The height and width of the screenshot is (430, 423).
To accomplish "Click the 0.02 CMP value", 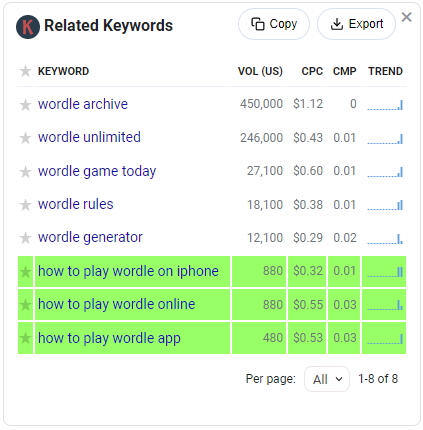I will tap(345, 238).
